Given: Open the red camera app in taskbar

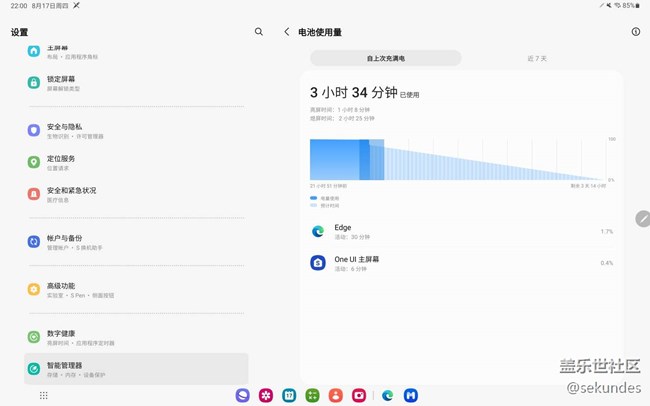Looking at the screenshot, I should tap(359, 395).
